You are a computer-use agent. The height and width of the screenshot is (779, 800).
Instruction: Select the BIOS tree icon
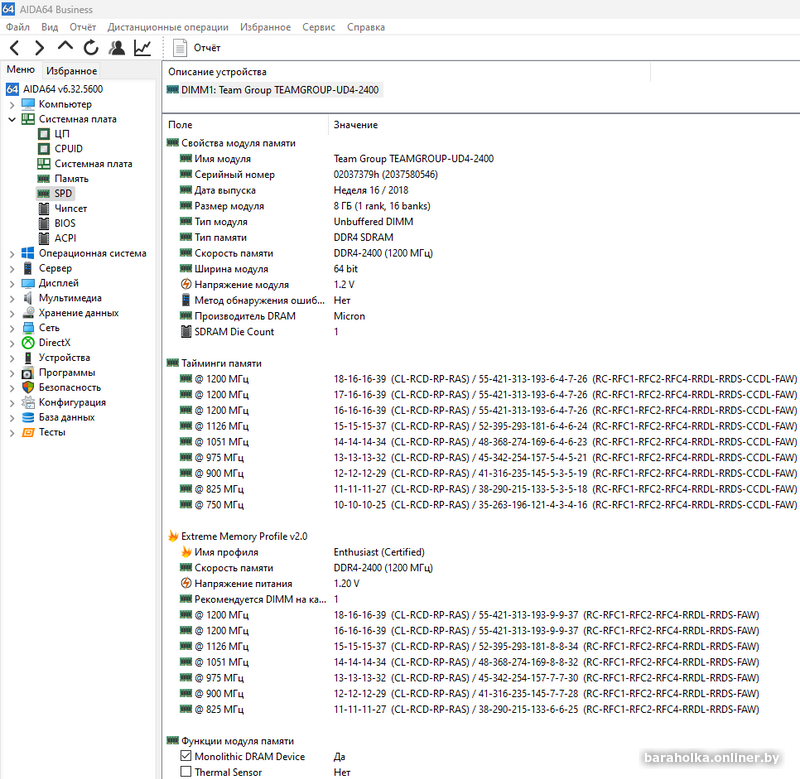44,223
